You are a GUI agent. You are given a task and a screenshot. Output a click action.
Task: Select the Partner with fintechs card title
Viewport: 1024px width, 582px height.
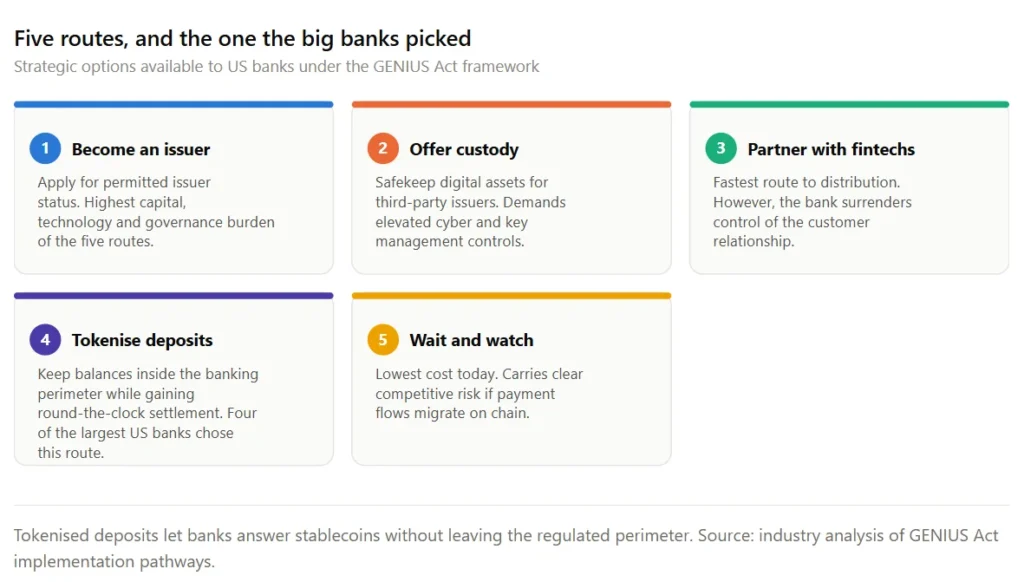pyautogui.click(x=831, y=150)
